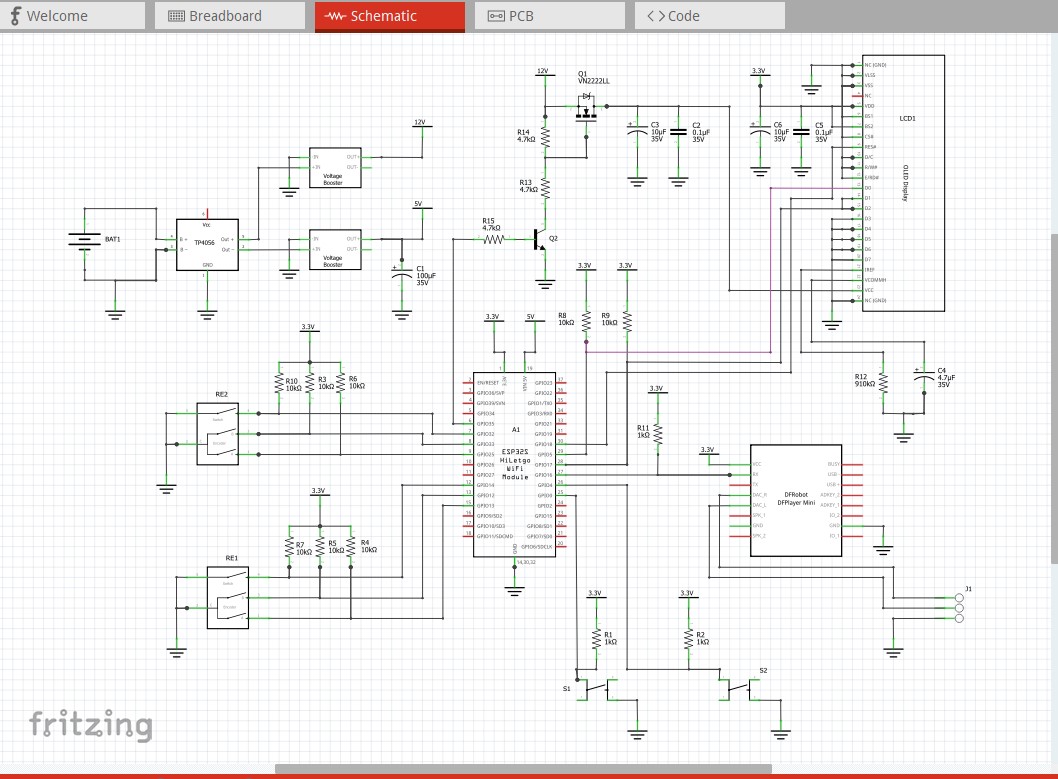Image resolution: width=1058 pixels, height=779 pixels.
Task: Click the horizontal scrollbar thumb
Action: click(x=523, y=769)
